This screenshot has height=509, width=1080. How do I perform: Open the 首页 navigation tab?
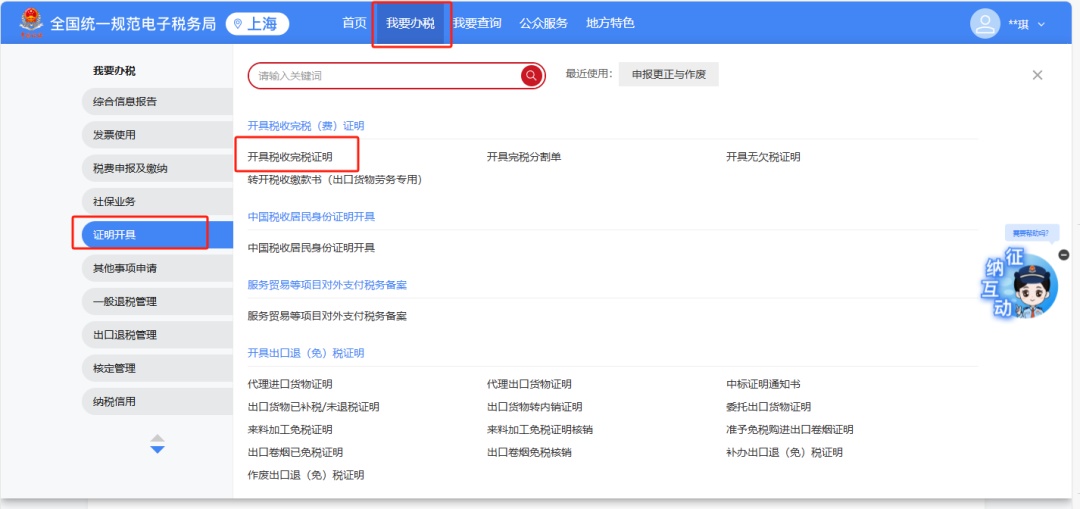click(x=354, y=23)
